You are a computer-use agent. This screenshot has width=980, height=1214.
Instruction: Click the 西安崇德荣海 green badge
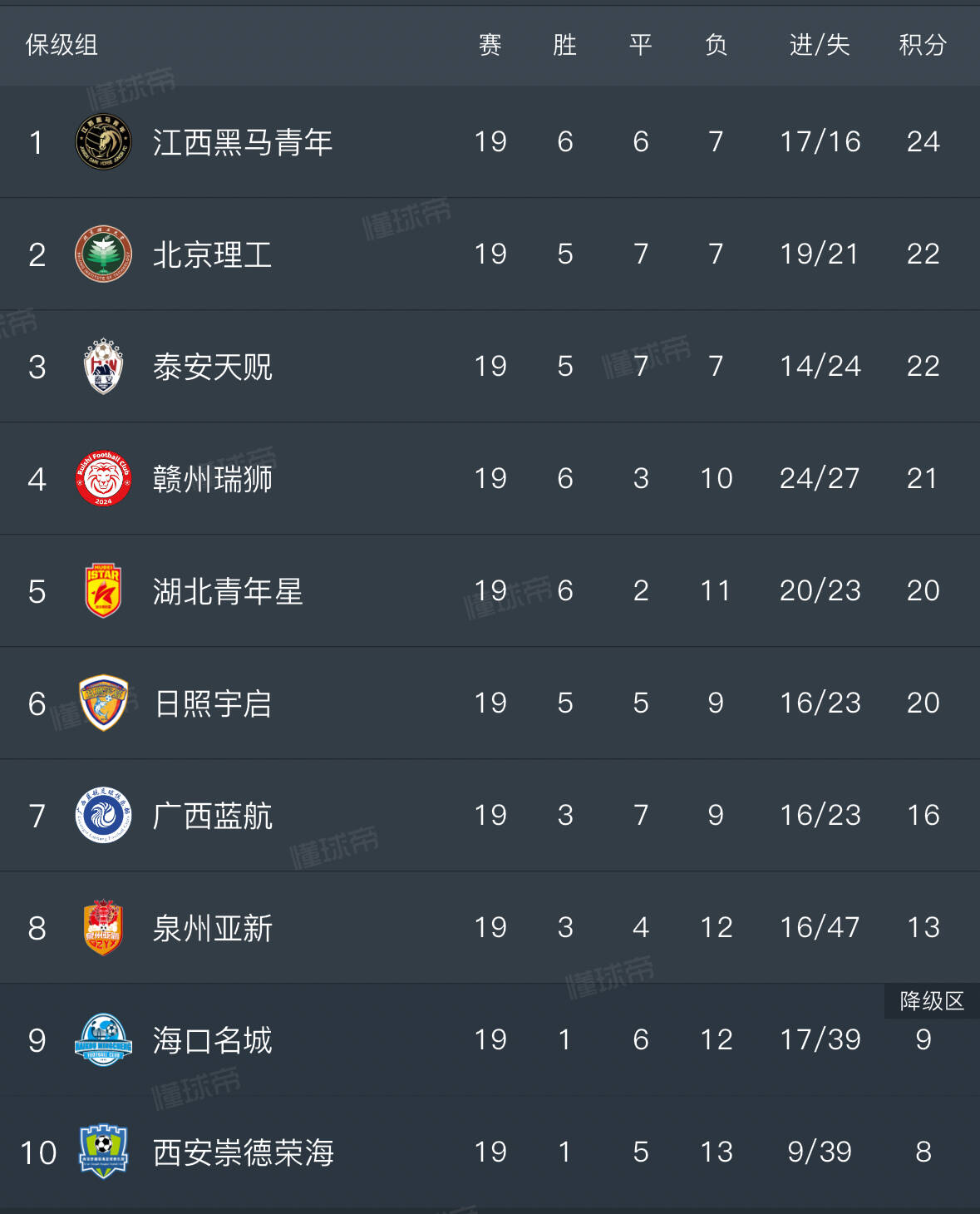pos(102,1152)
